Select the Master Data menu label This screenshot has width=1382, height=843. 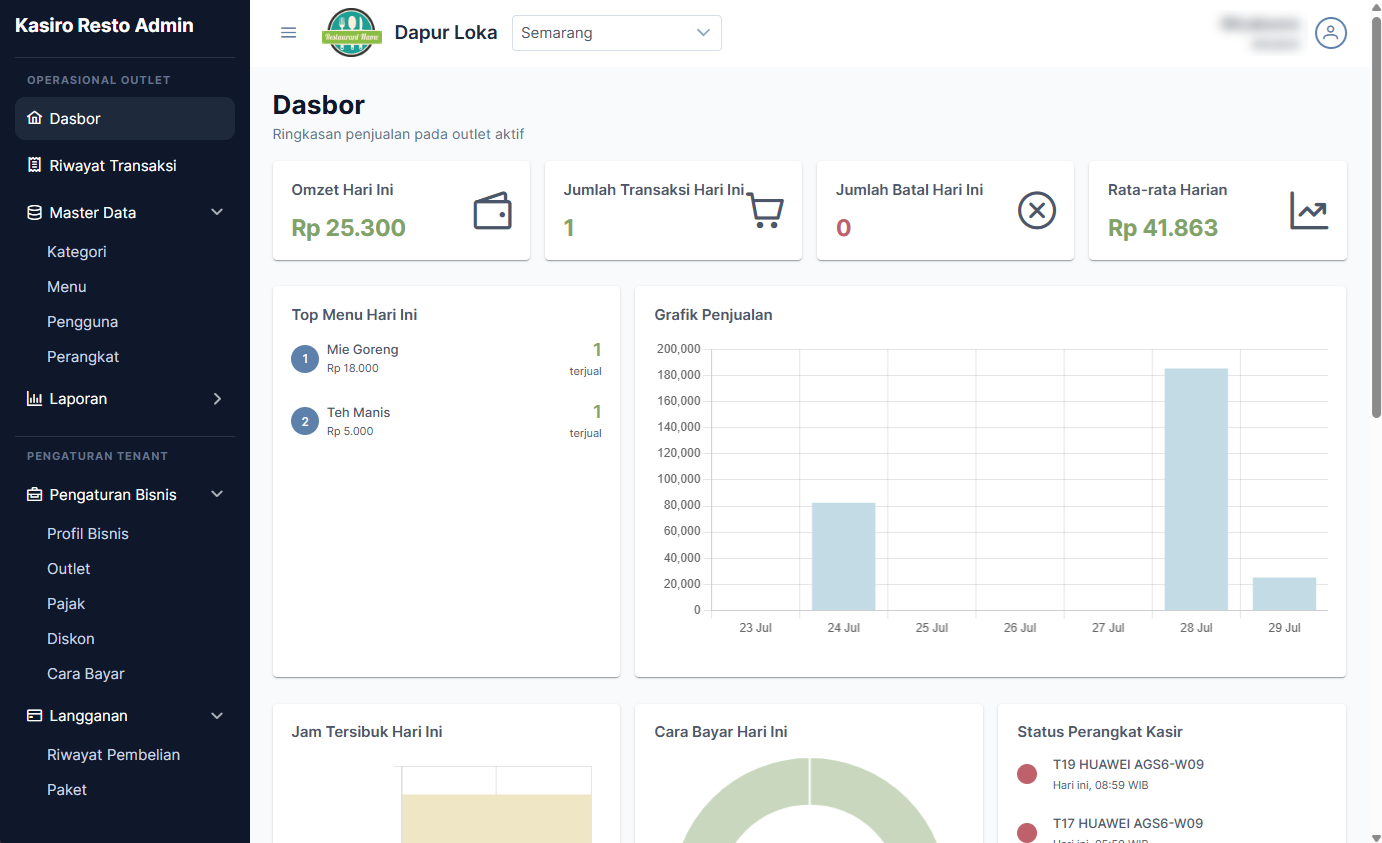click(x=93, y=212)
